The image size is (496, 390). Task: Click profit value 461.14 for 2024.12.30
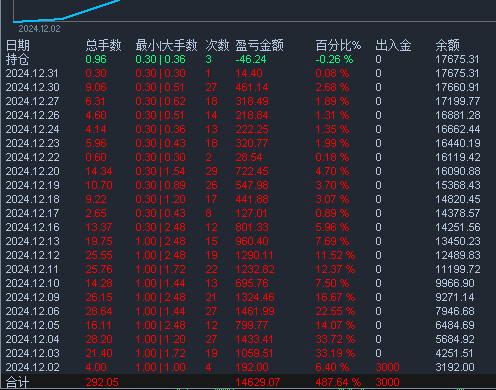pos(252,87)
